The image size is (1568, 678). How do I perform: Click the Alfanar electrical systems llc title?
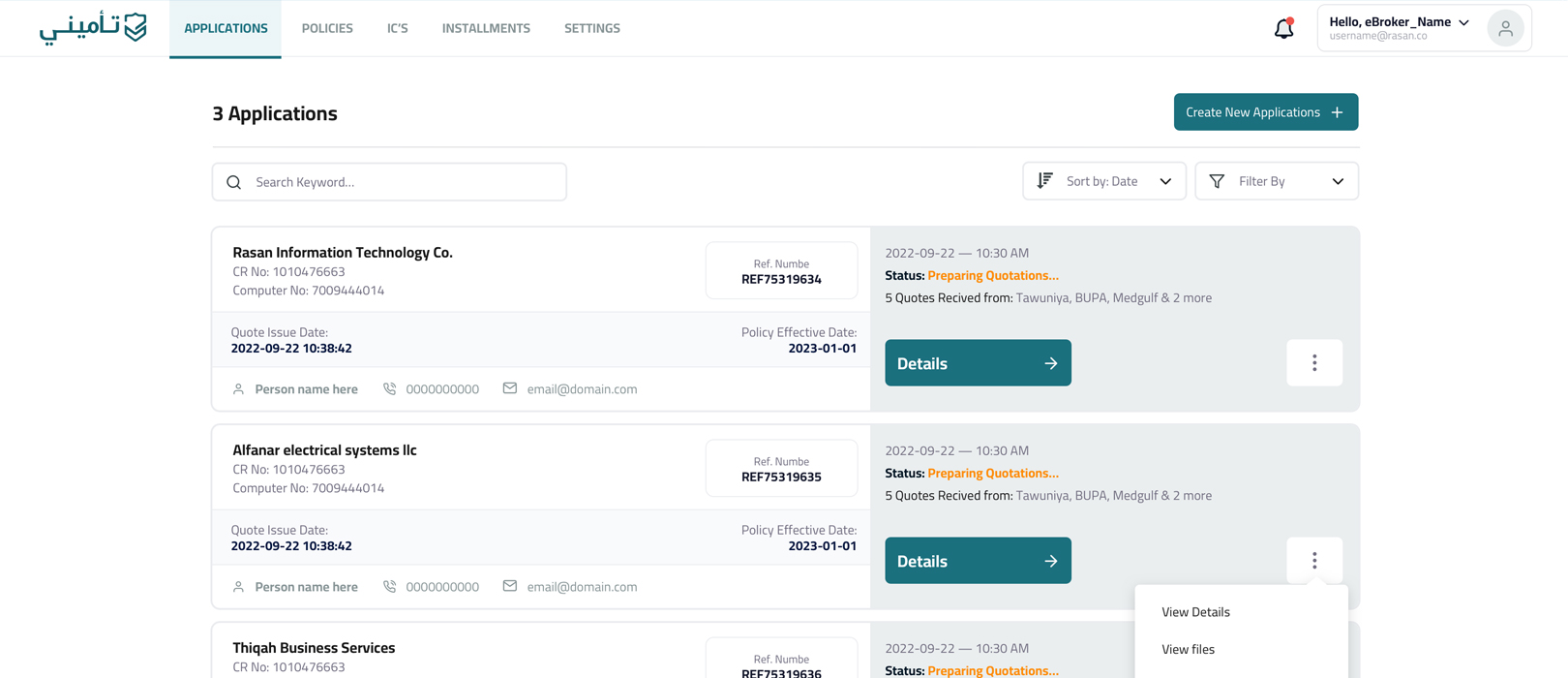coord(324,449)
